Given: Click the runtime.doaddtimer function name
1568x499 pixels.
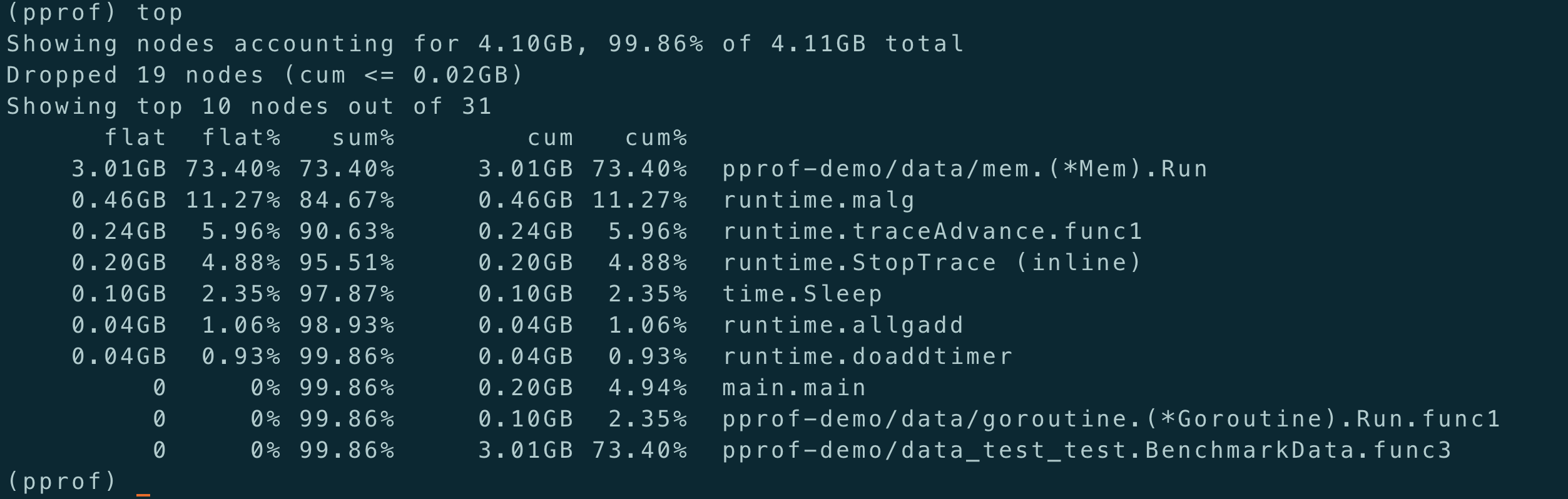Looking at the screenshot, I should pos(867,356).
